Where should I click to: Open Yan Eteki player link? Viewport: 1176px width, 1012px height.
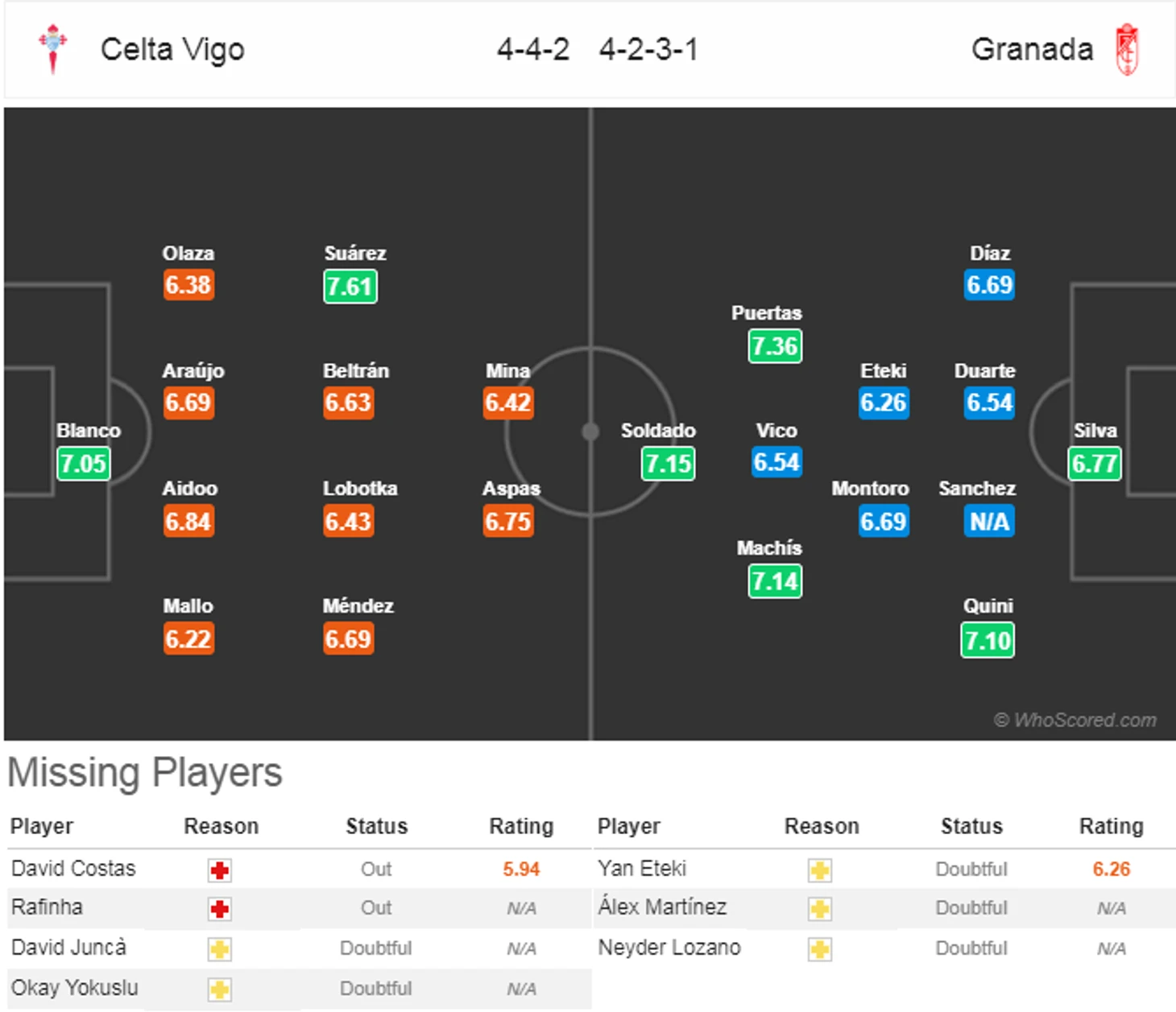click(642, 869)
